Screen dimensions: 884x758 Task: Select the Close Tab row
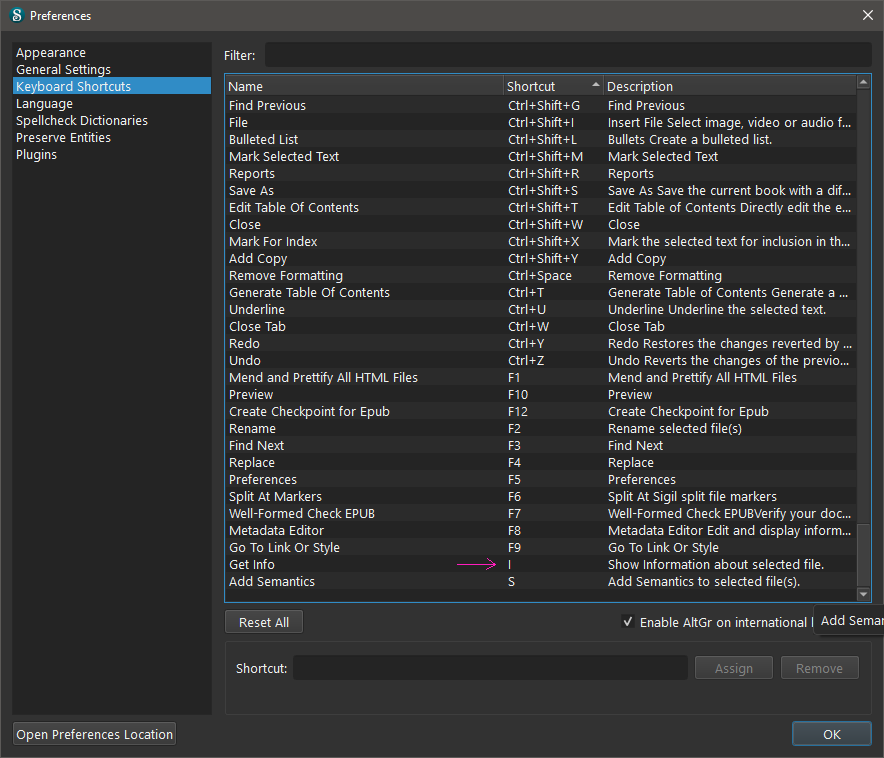click(541, 326)
